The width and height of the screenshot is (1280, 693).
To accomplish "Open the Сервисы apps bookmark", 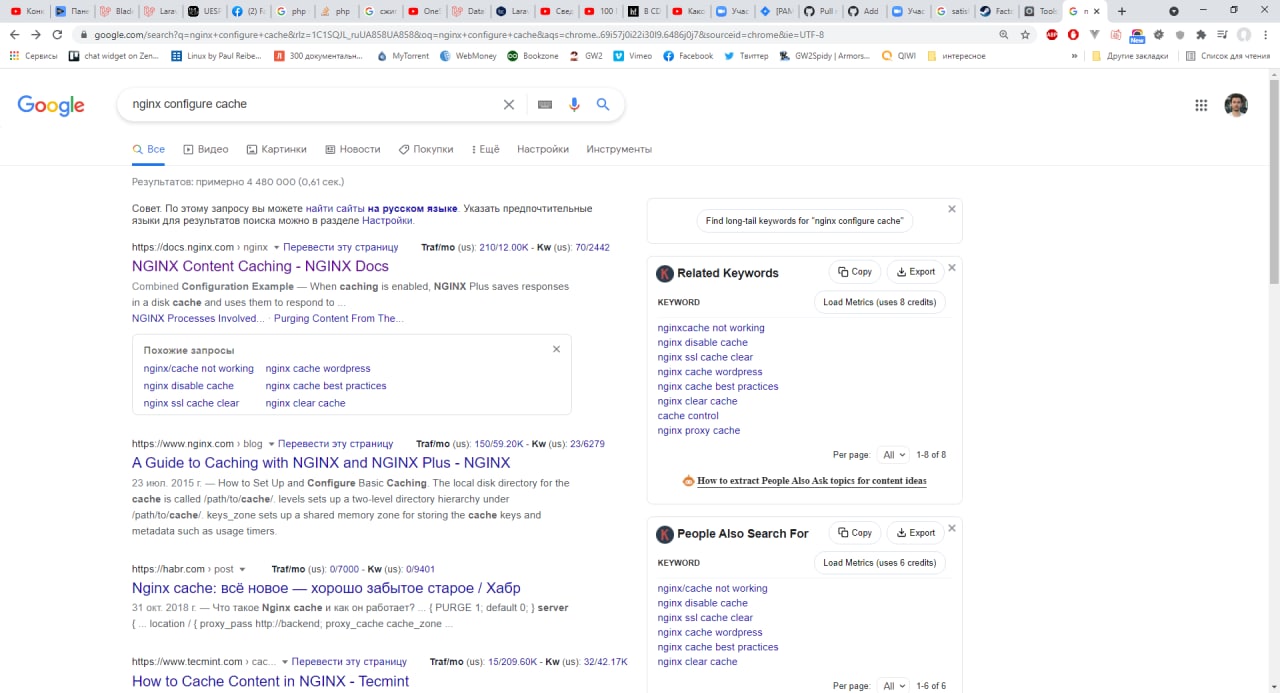I will [x=33, y=56].
